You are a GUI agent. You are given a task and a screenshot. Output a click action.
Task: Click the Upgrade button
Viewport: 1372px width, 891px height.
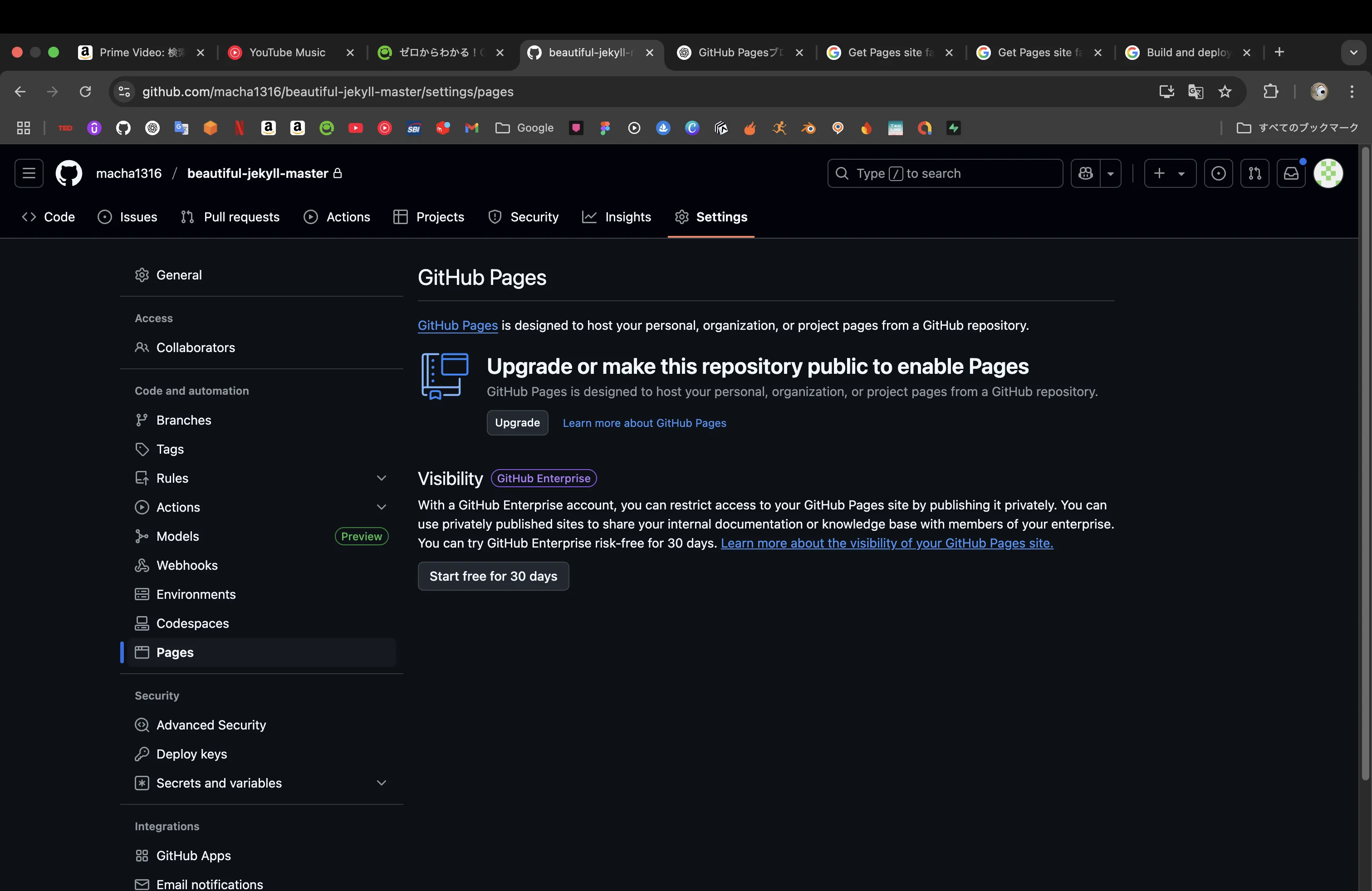[517, 422]
